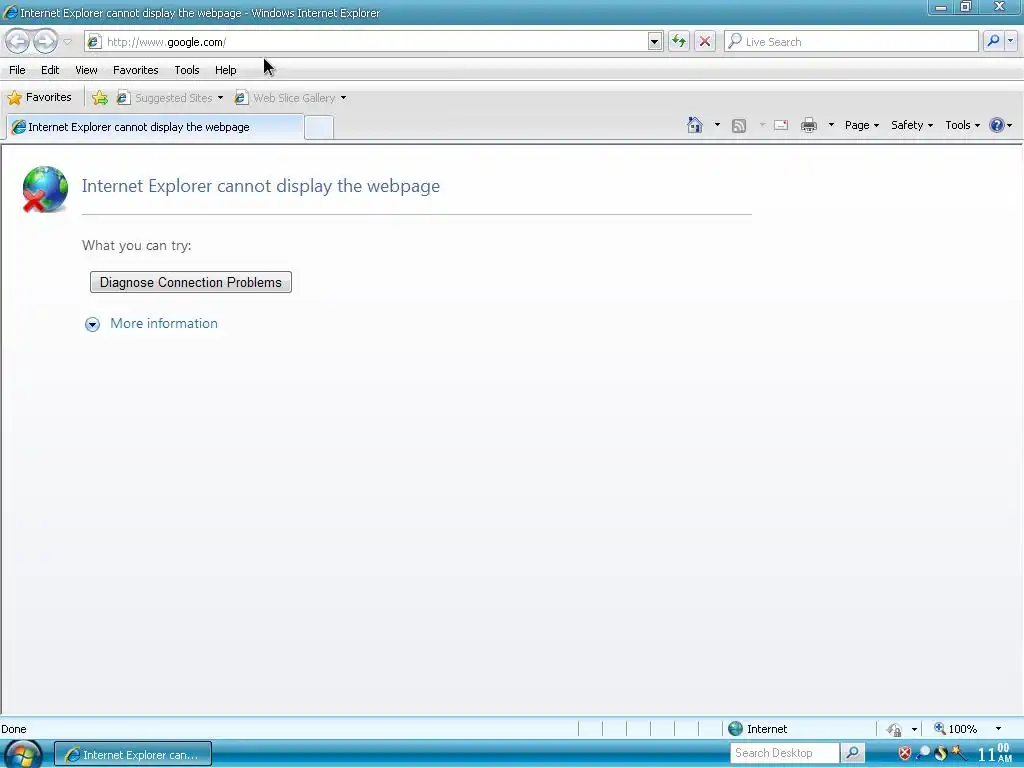This screenshot has height=768, width=1024.
Task: Open the Tools command bar menu
Action: point(963,125)
